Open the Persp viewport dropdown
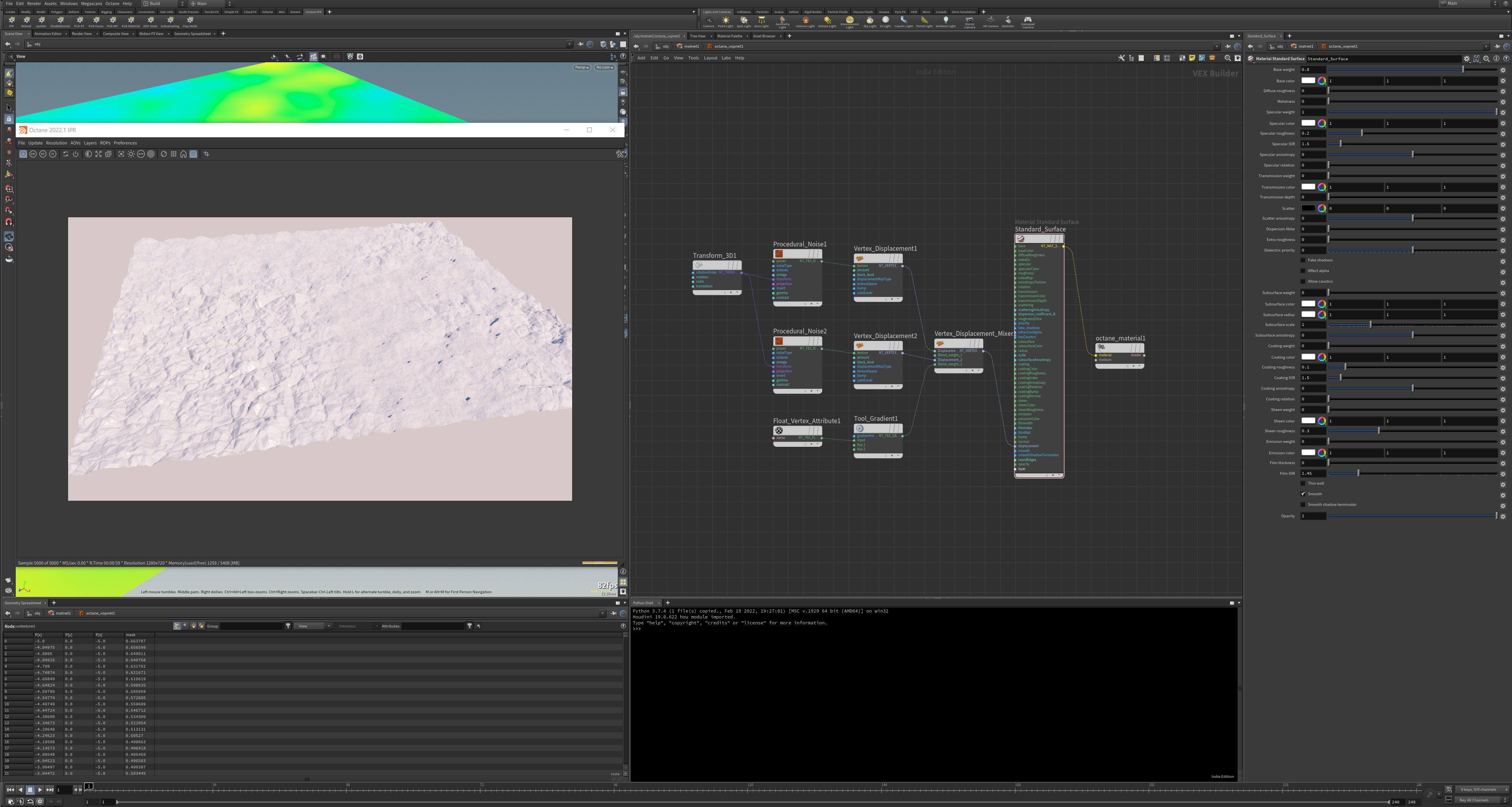This screenshot has height=807, width=1512. click(581, 67)
